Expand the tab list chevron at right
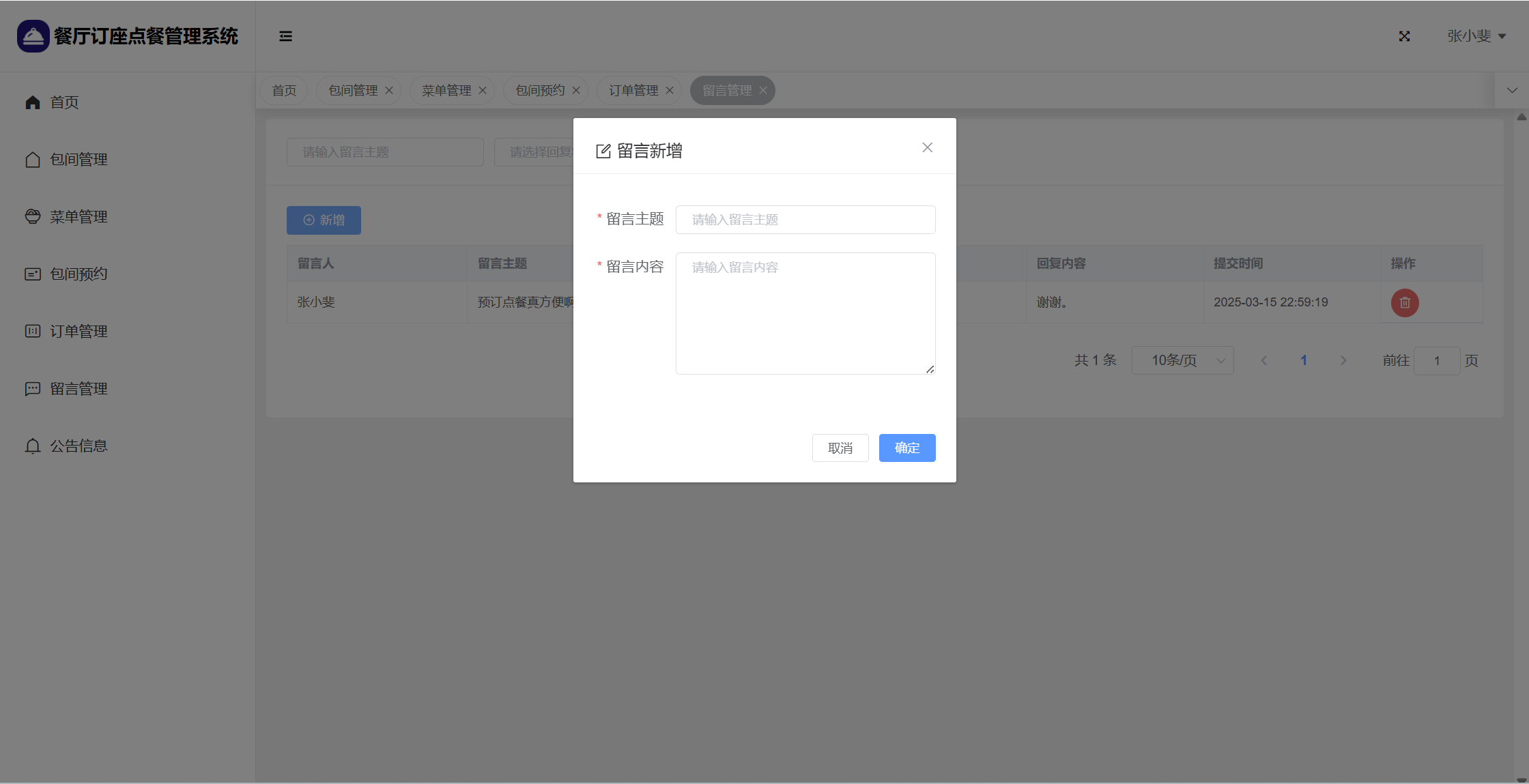Screen dimensions: 1529x784 pos(1512,90)
